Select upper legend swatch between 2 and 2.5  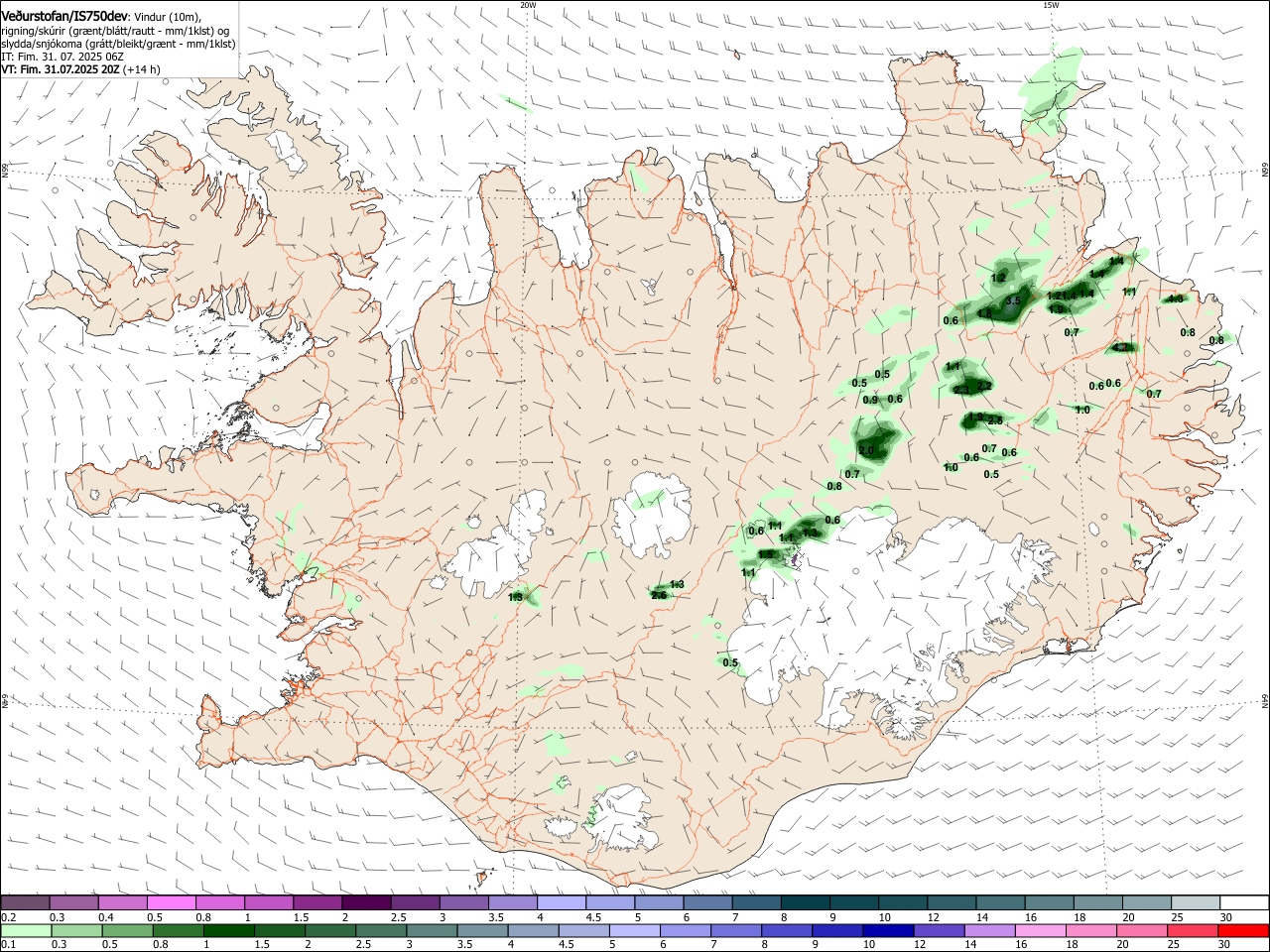click(366, 903)
